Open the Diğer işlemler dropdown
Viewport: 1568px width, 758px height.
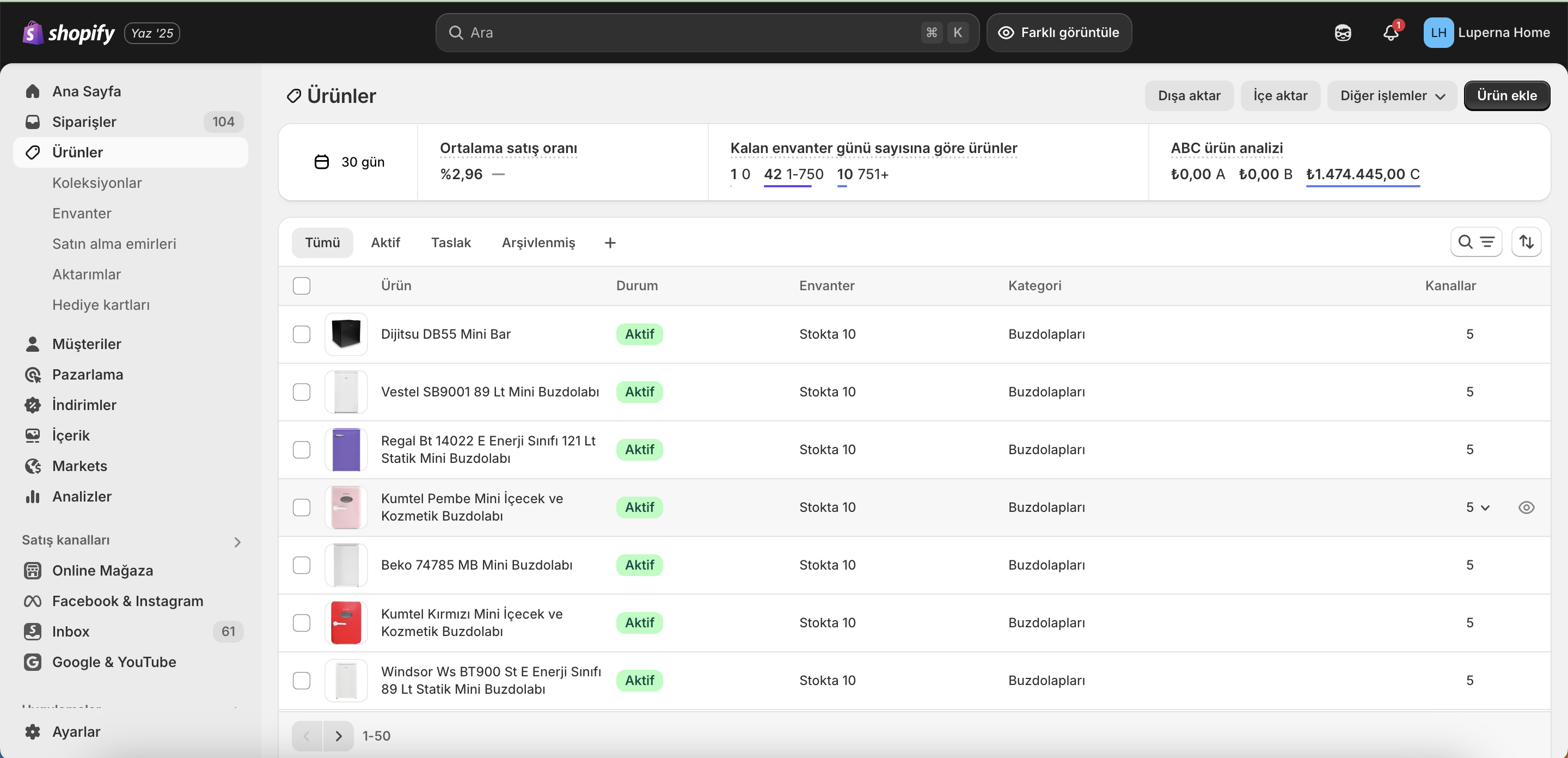pos(1392,95)
